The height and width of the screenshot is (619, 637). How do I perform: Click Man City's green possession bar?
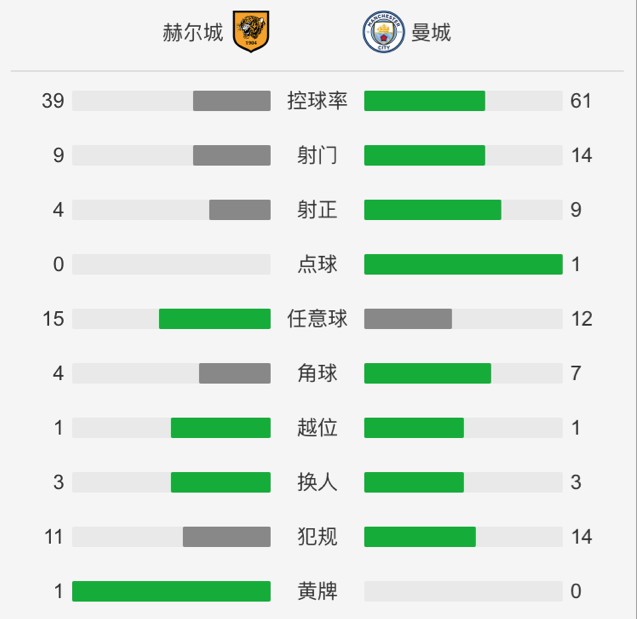425,101
